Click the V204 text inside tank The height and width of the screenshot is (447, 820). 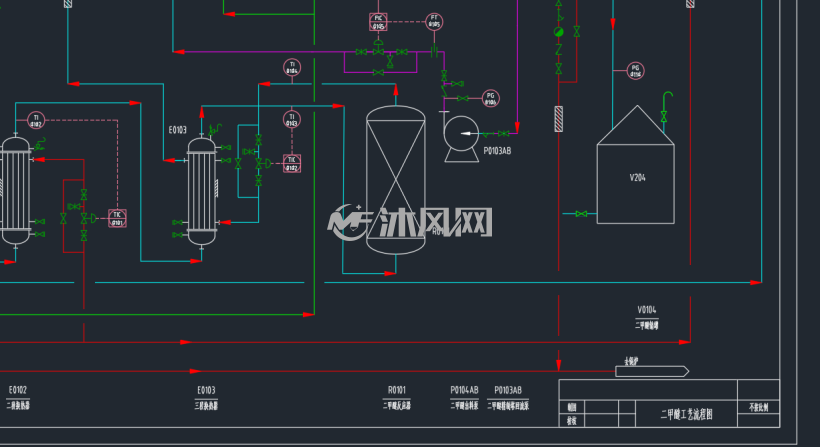[637, 178]
